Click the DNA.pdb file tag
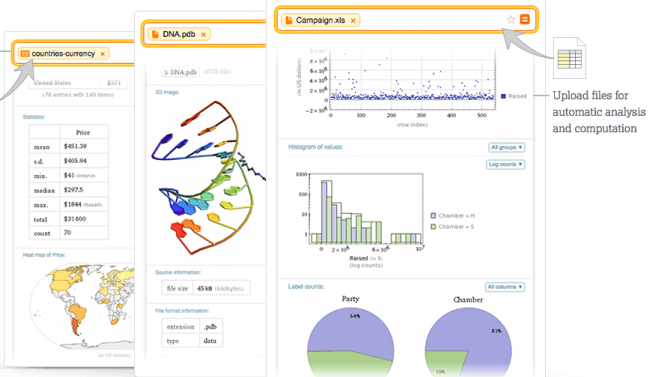Image resolution: width=659 pixels, height=377 pixels. click(x=179, y=34)
